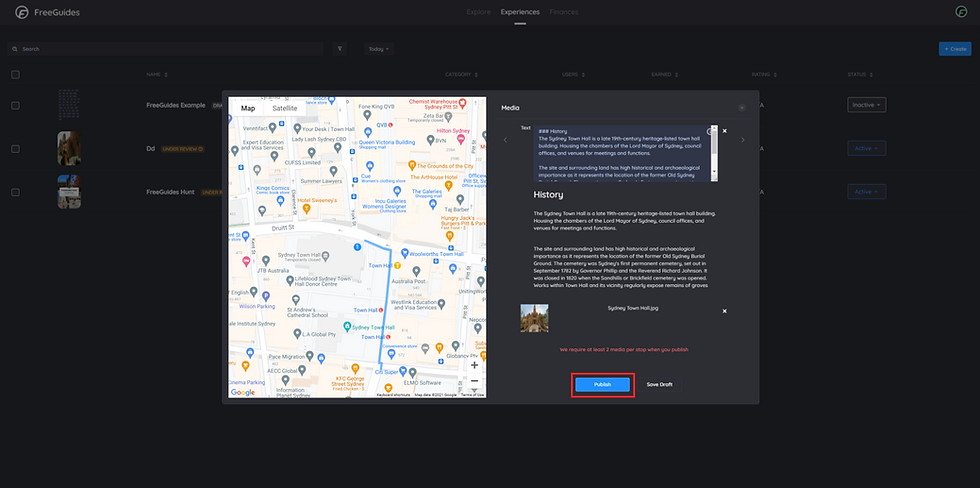This screenshot has height=488, width=980.
Task: Switch the map to Map view
Action: [248, 108]
